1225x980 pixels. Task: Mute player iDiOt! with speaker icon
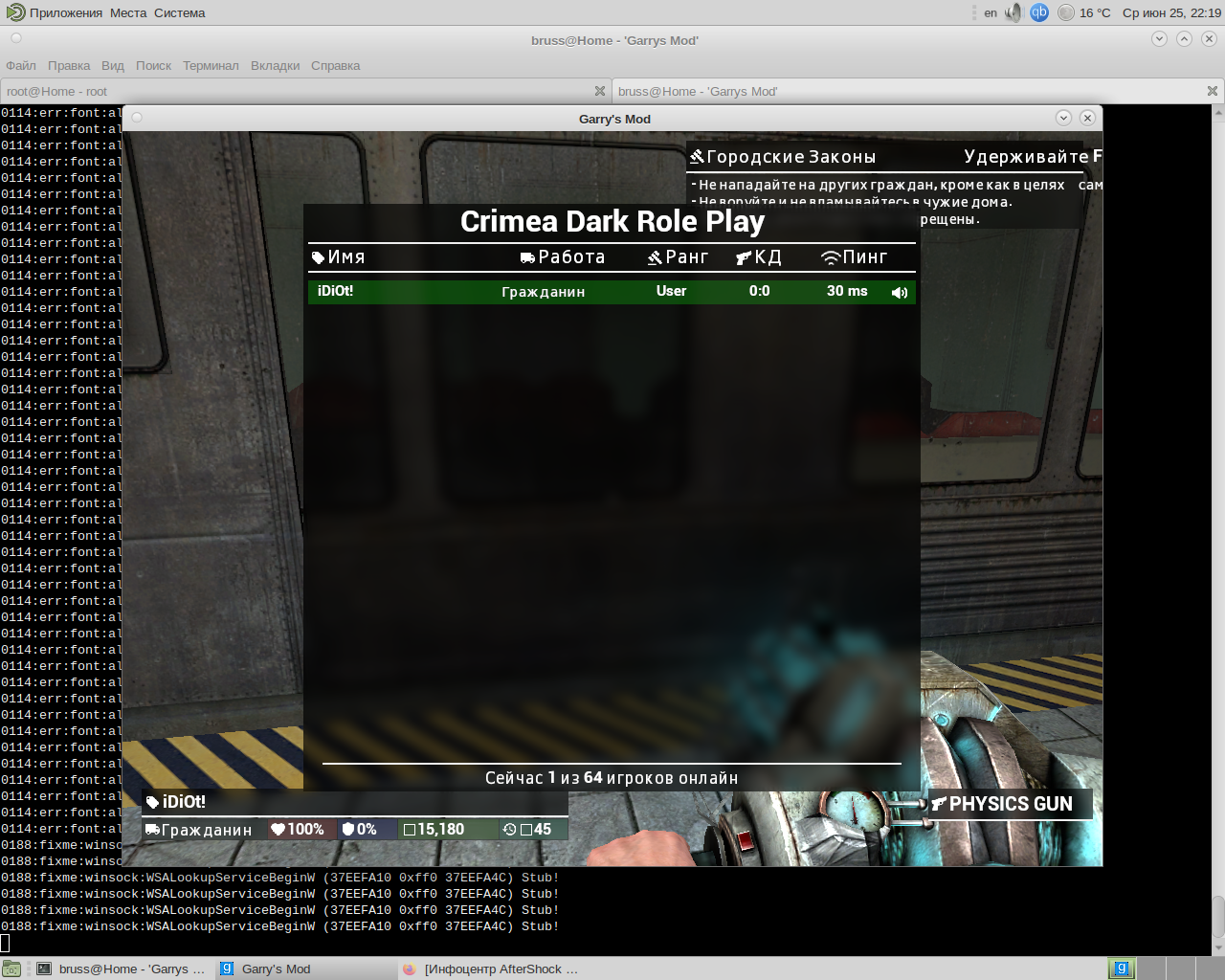coord(899,293)
